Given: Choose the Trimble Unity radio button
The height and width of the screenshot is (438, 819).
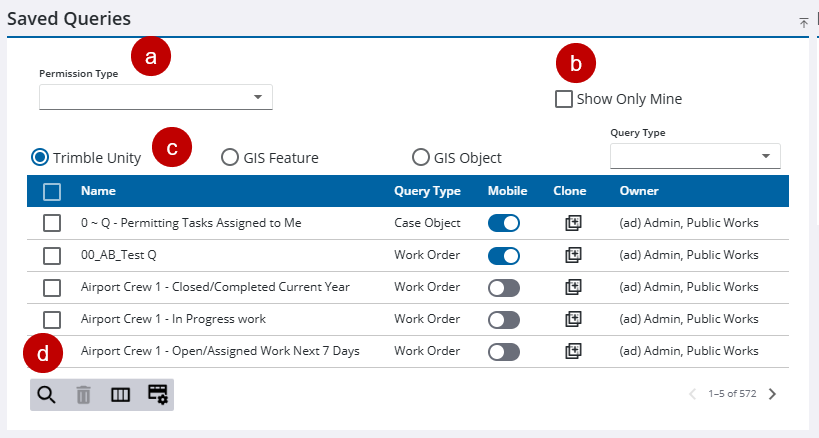Looking at the screenshot, I should click(40, 157).
